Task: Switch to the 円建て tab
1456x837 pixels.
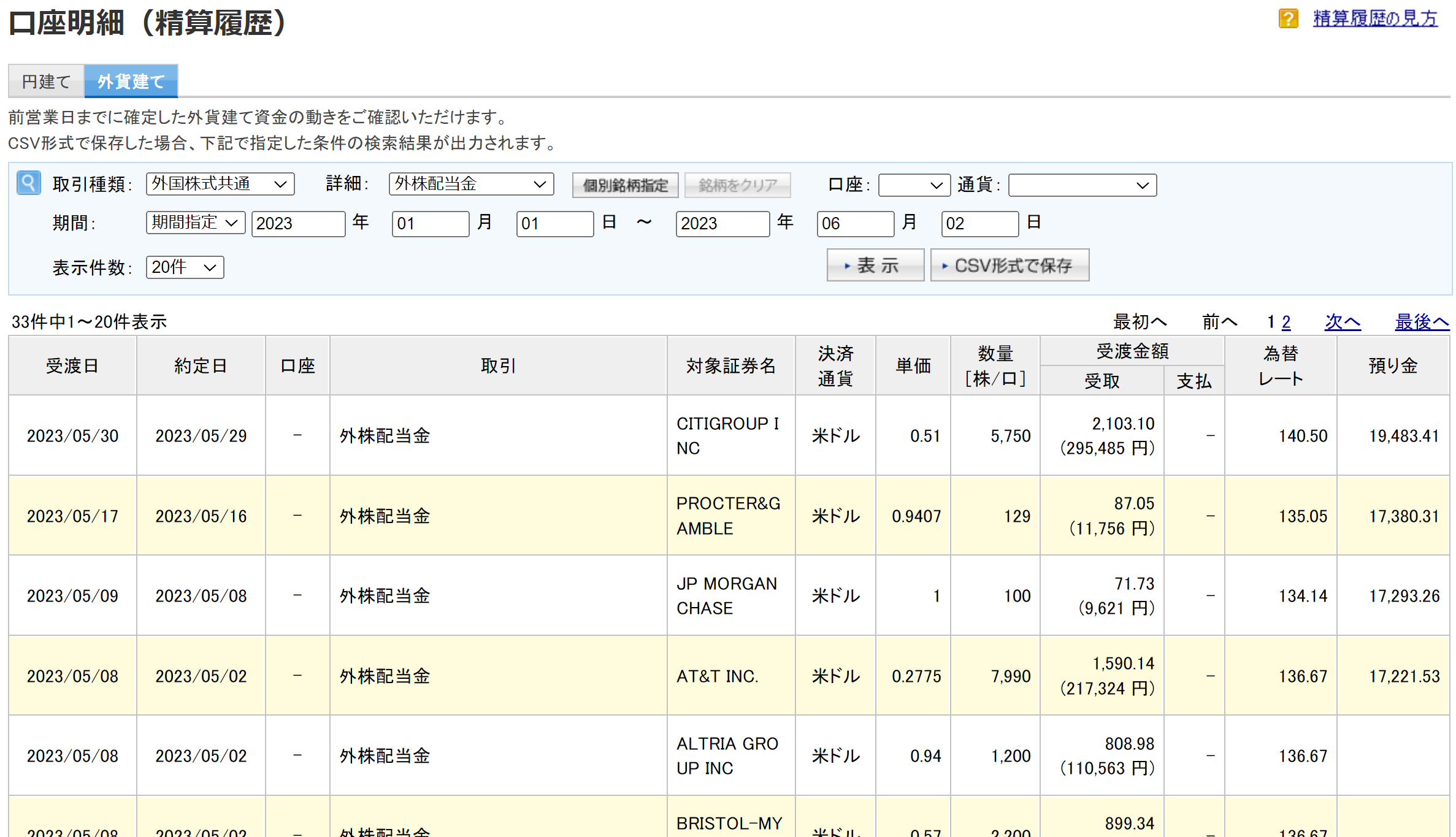Action: [x=46, y=81]
